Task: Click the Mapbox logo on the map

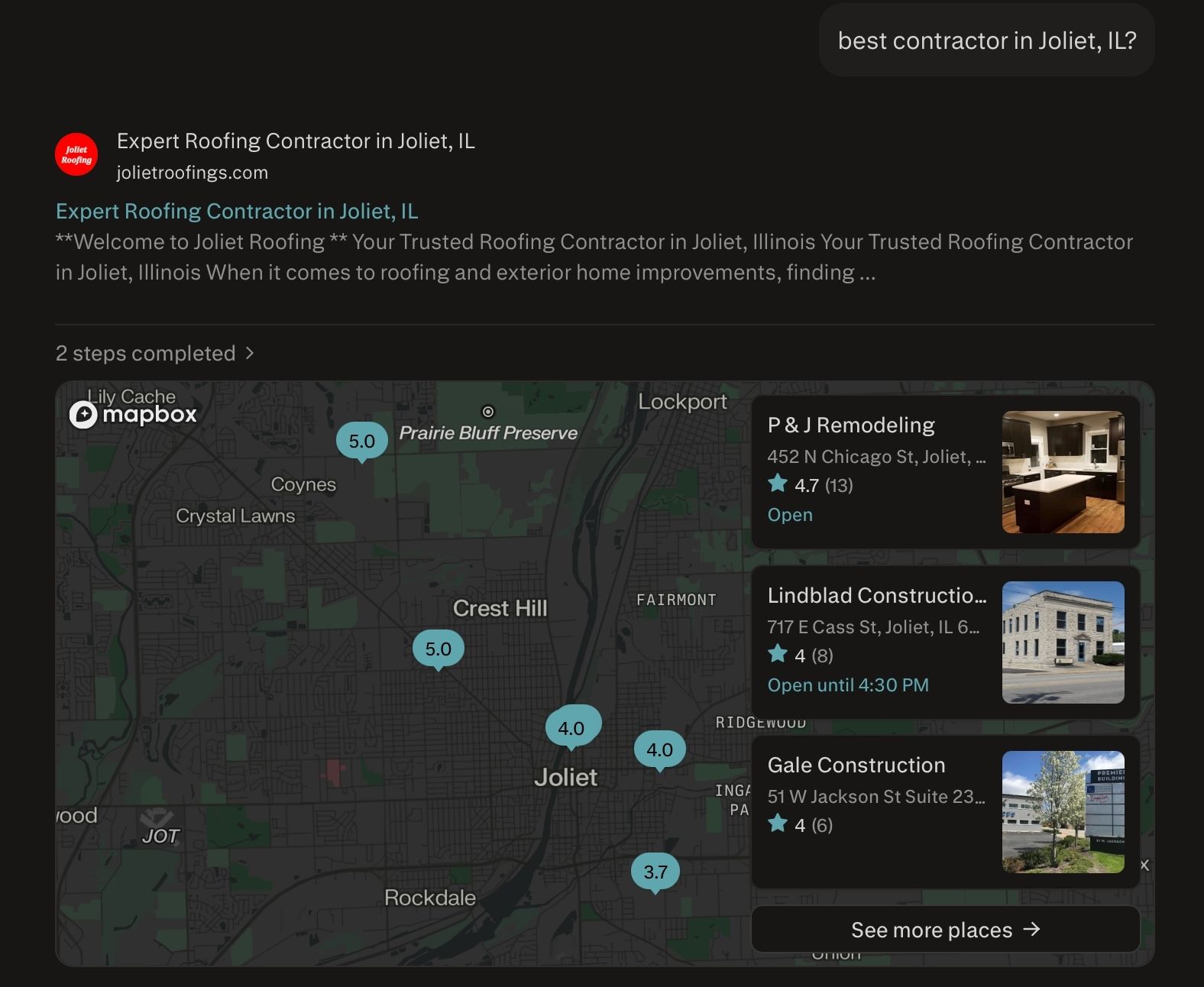Action: pos(134,414)
